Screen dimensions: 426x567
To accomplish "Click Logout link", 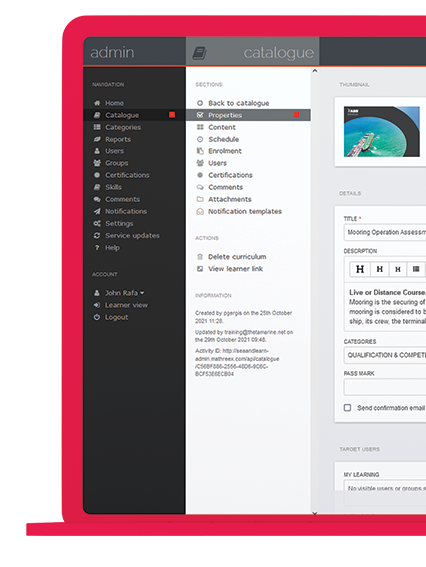I will point(116,317).
